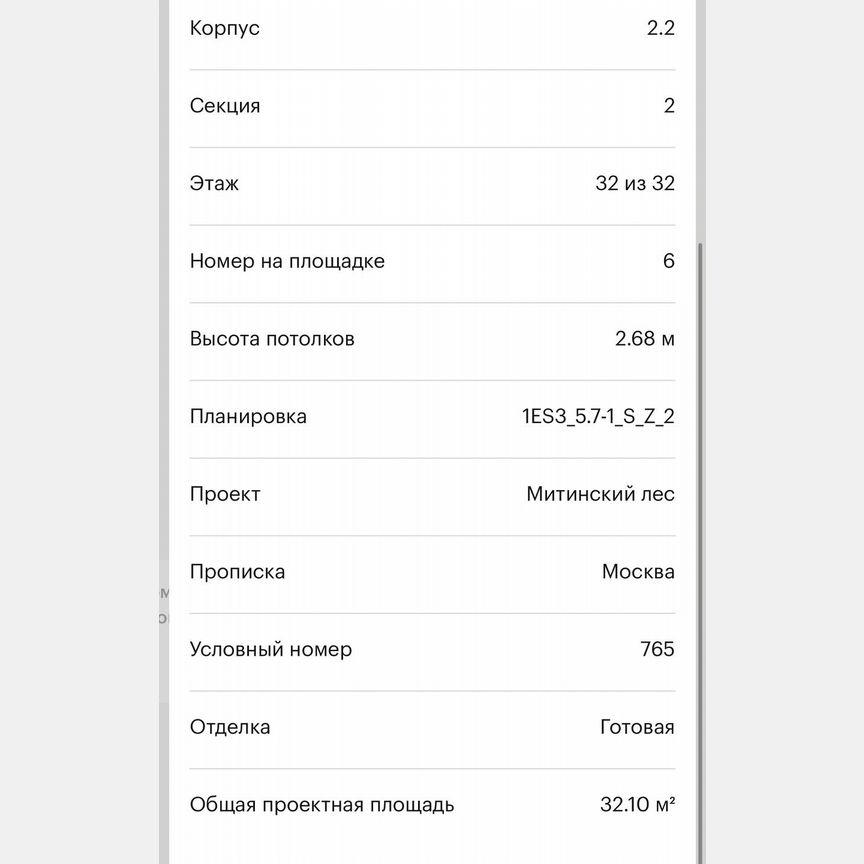
Task: Open the Митинский лес project entry
Action: (601, 494)
